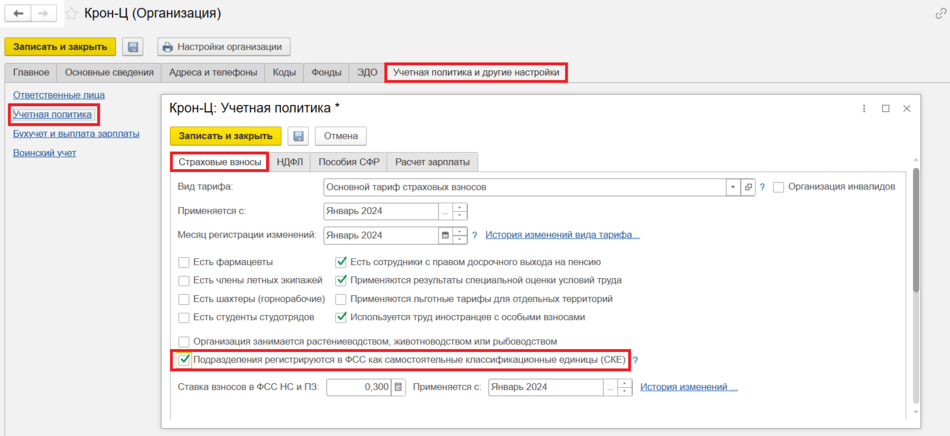Maximize the Учетная политика dialog
This screenshot has height=436, width=950.
point(886,108)
